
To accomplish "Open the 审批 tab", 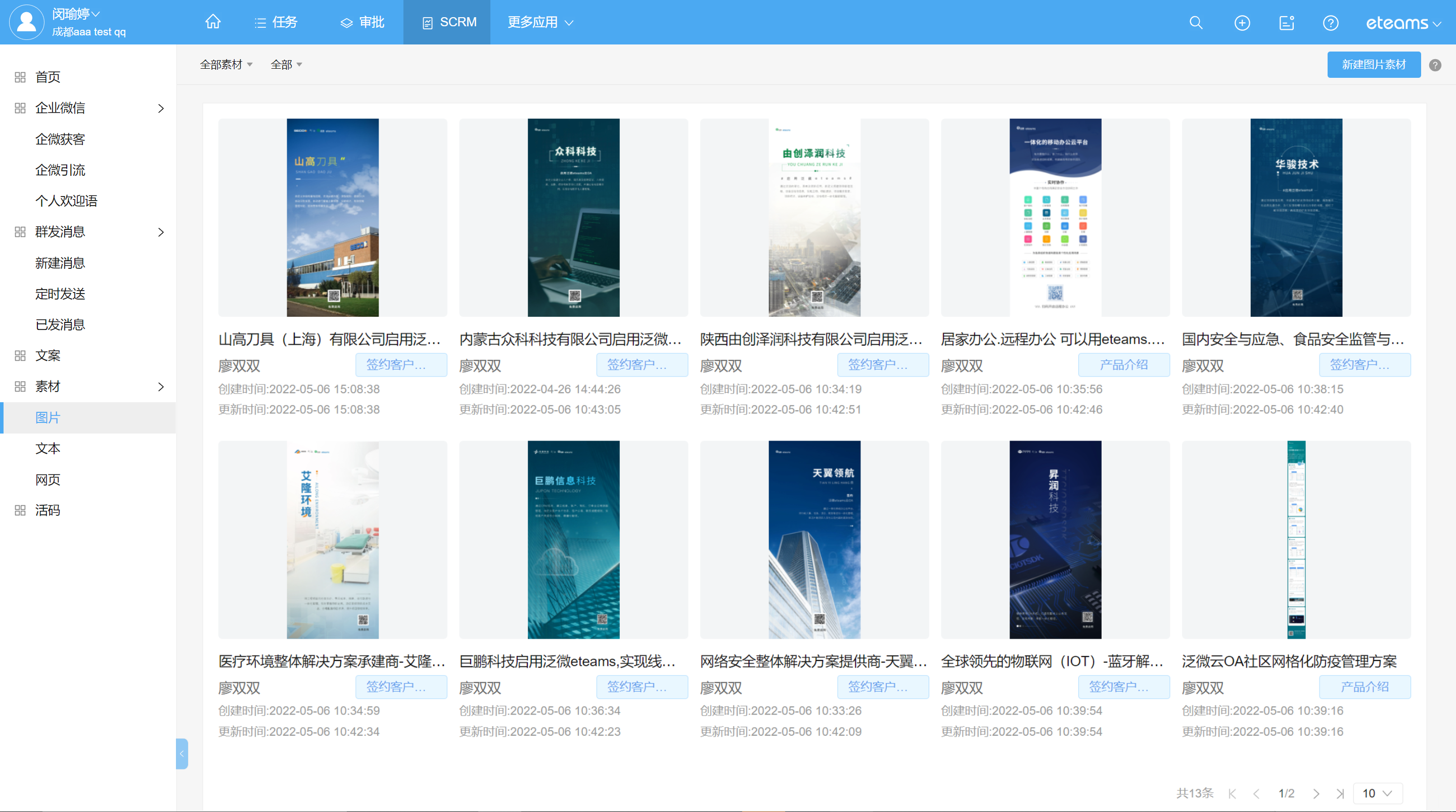I will [362, 22].
